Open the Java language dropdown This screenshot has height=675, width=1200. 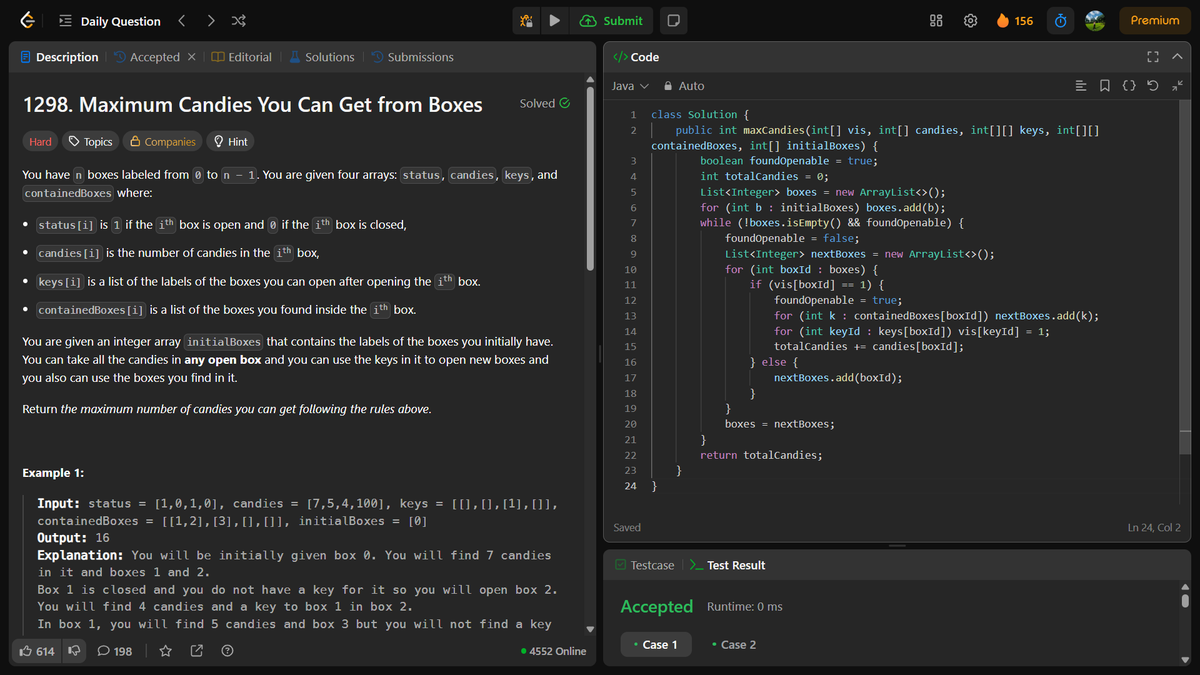pos(630,86)
